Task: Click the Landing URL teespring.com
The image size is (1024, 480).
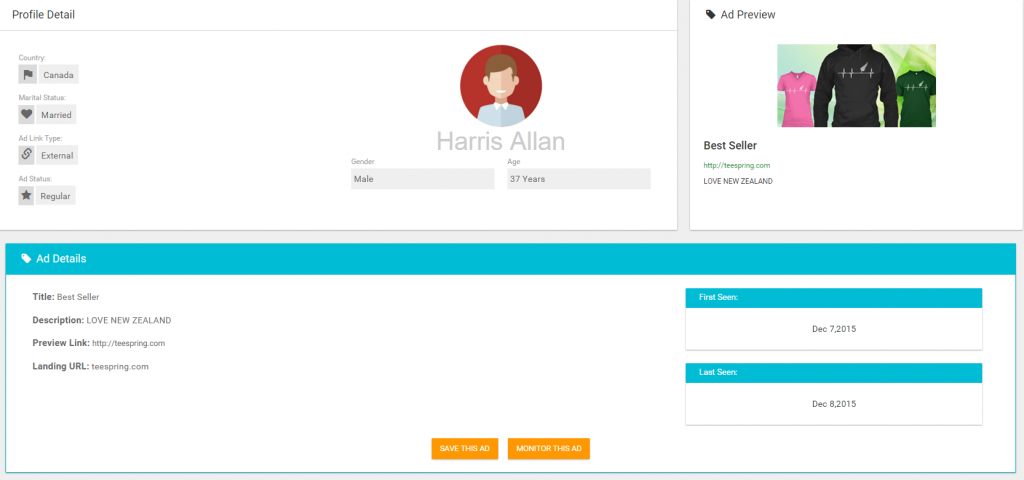Action: point(120,366)
